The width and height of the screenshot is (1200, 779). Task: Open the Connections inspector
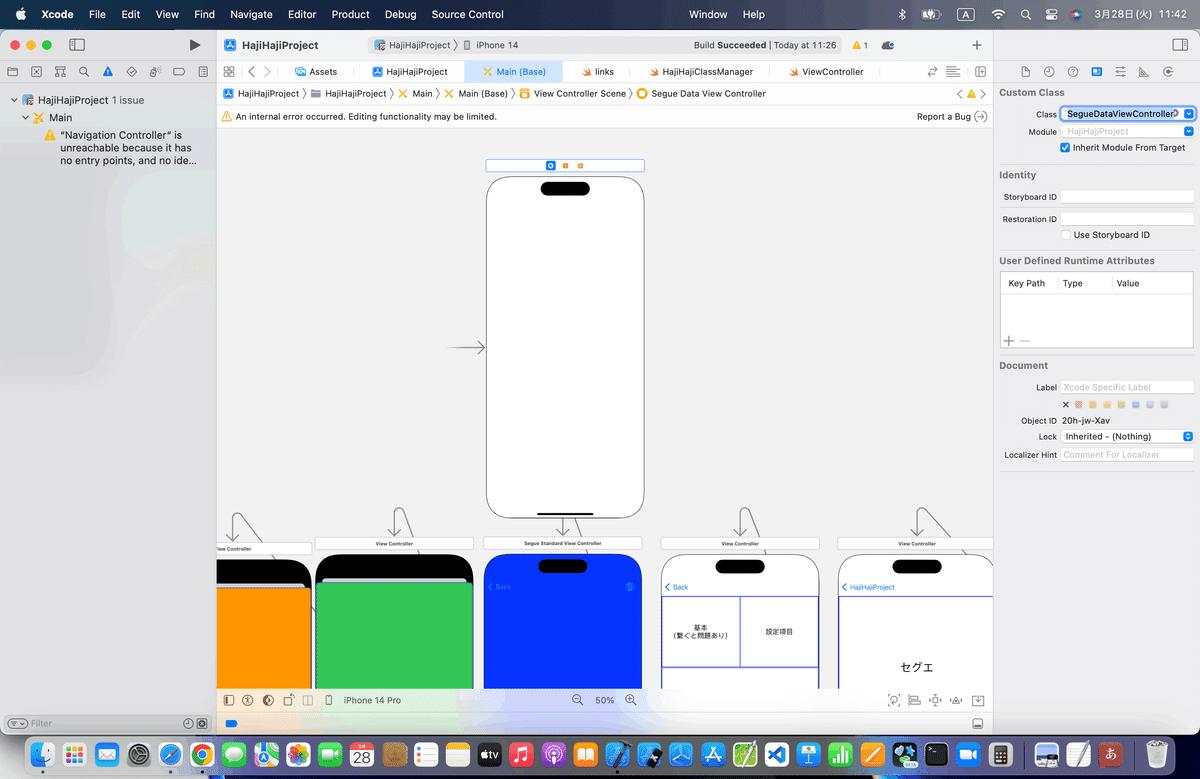(1168, 72)
